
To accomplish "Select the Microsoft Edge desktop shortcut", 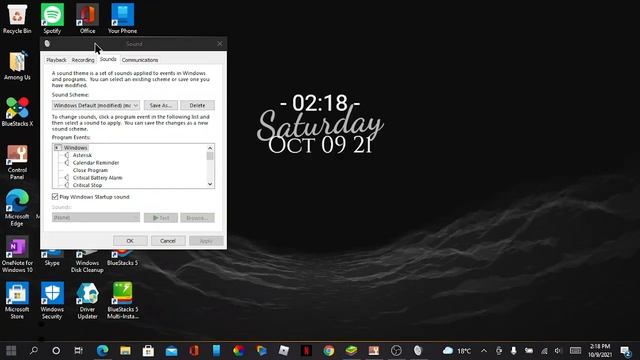I will [x=17, y=208].
